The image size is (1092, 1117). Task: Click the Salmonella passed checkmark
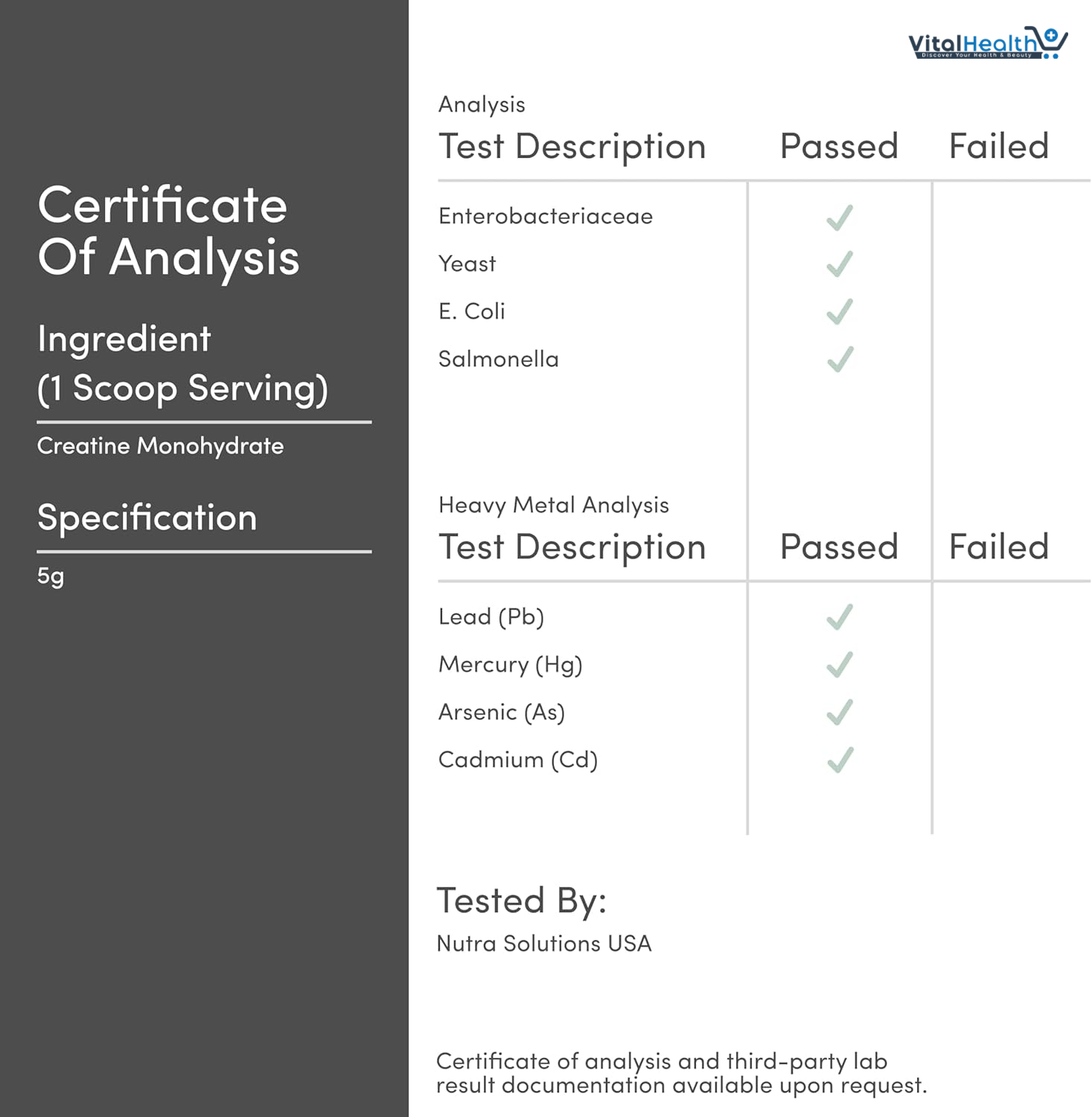tap(840, 360)
